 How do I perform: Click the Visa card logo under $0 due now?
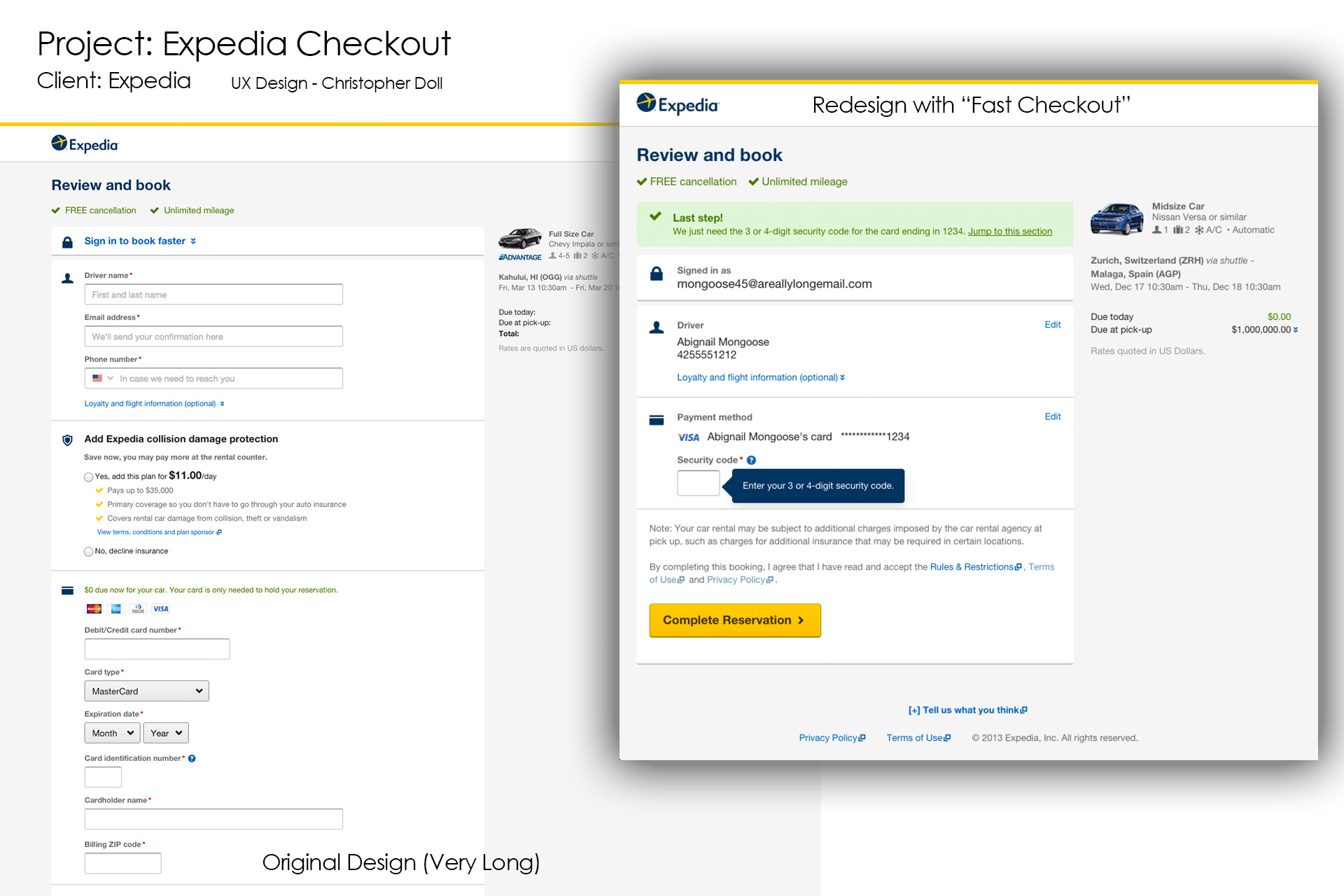pos(161,609)
